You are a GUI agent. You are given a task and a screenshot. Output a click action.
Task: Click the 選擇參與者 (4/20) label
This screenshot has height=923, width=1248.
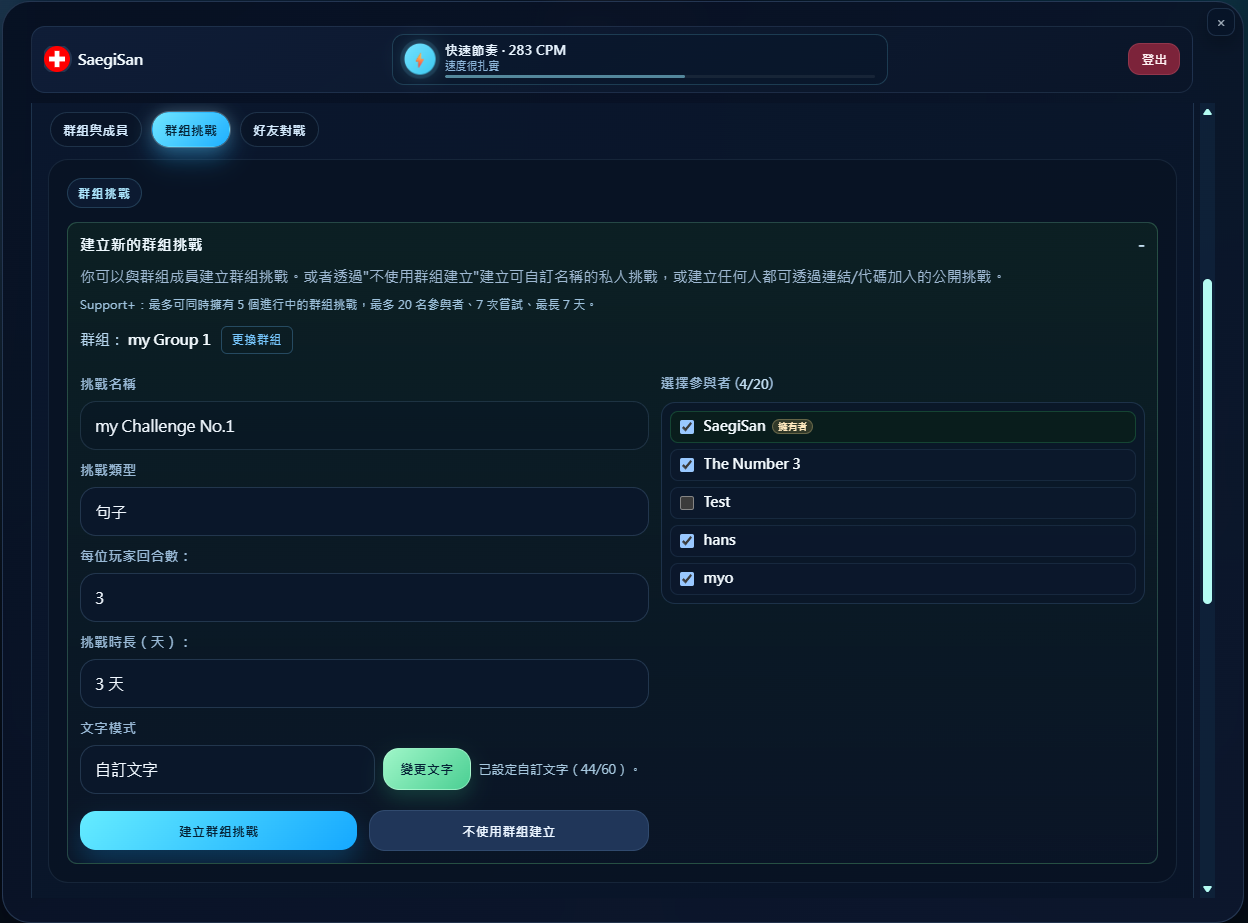pyautogui.click(x=717, y=383)
